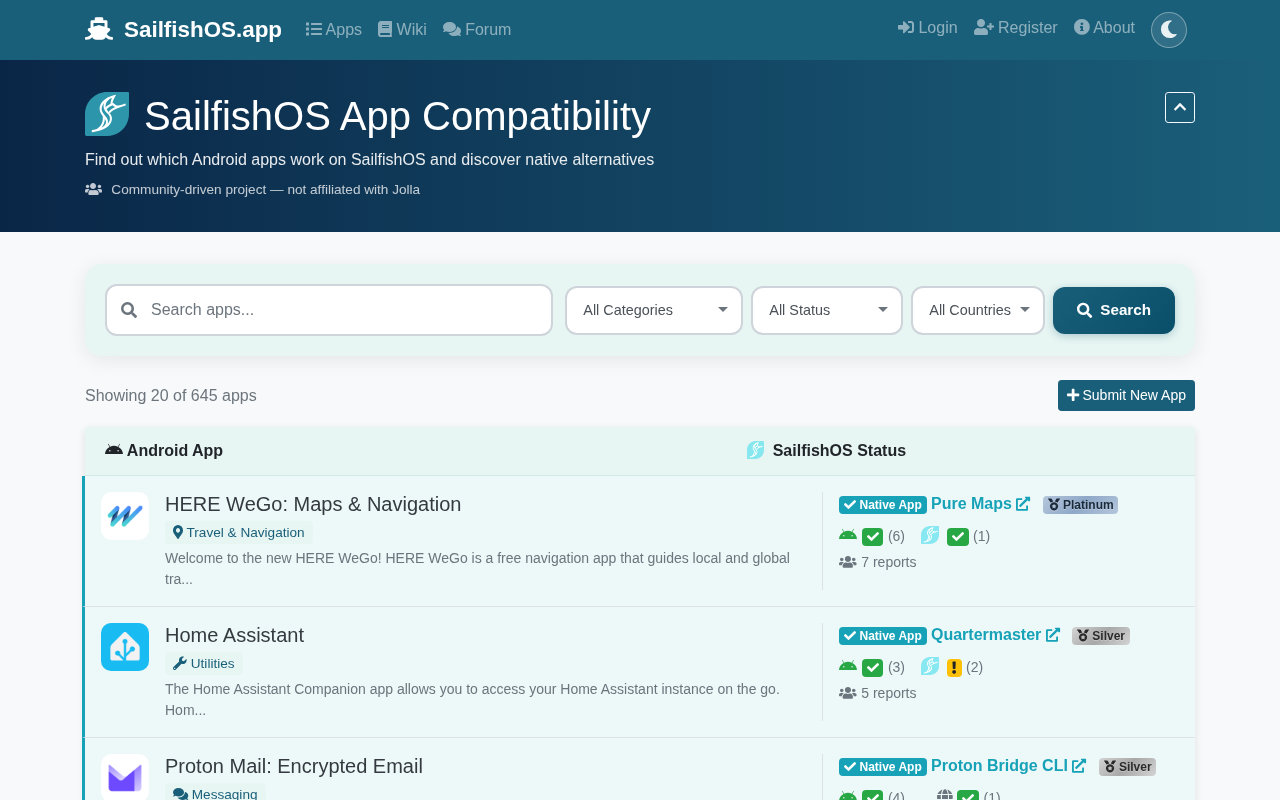Open the Proton Bridge CLI link

click(999, 766)
